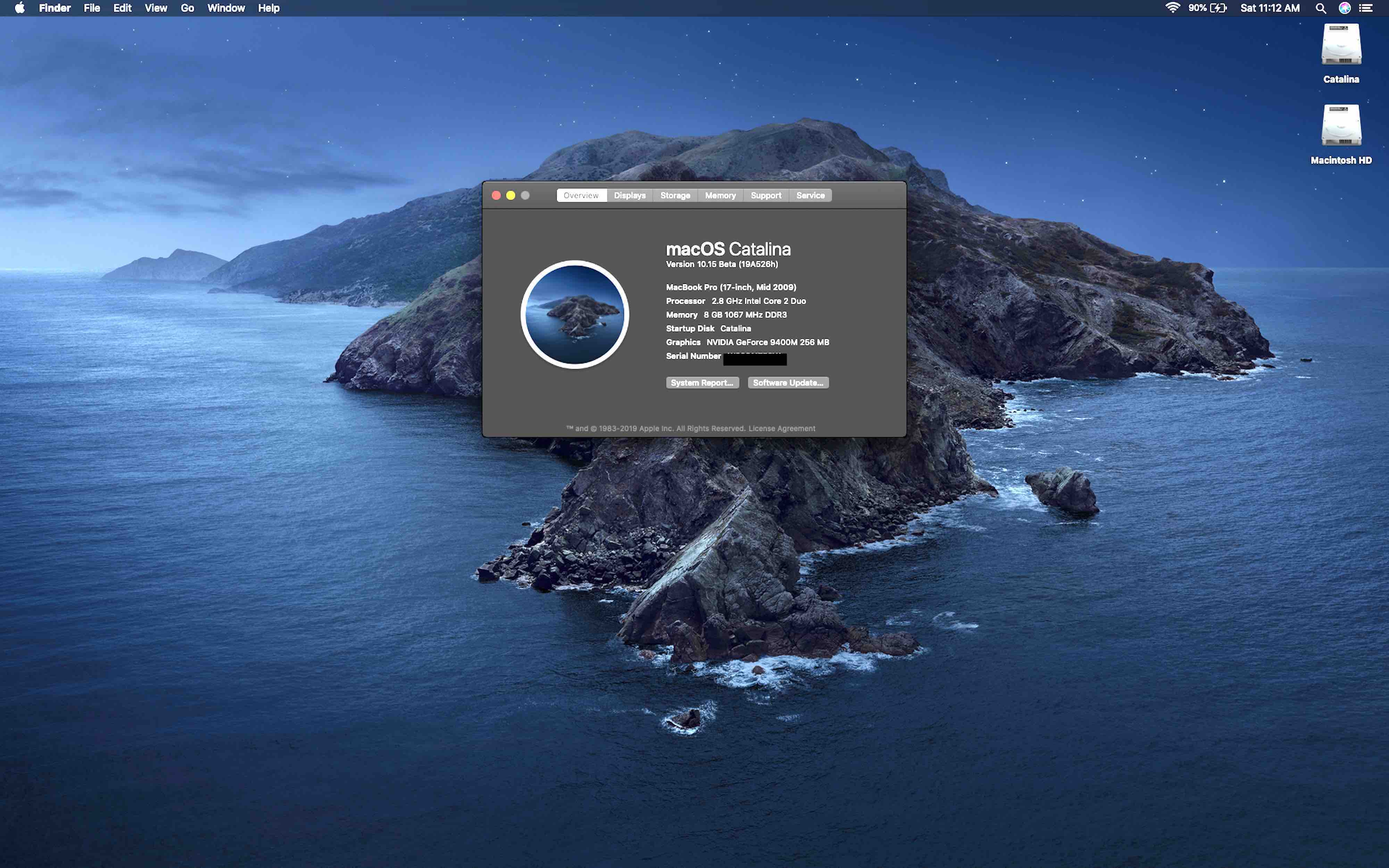The height and width of the screenshot is (868, 1389).
Task: Switch to the Storage tab
Action: (x=675, y=195)
